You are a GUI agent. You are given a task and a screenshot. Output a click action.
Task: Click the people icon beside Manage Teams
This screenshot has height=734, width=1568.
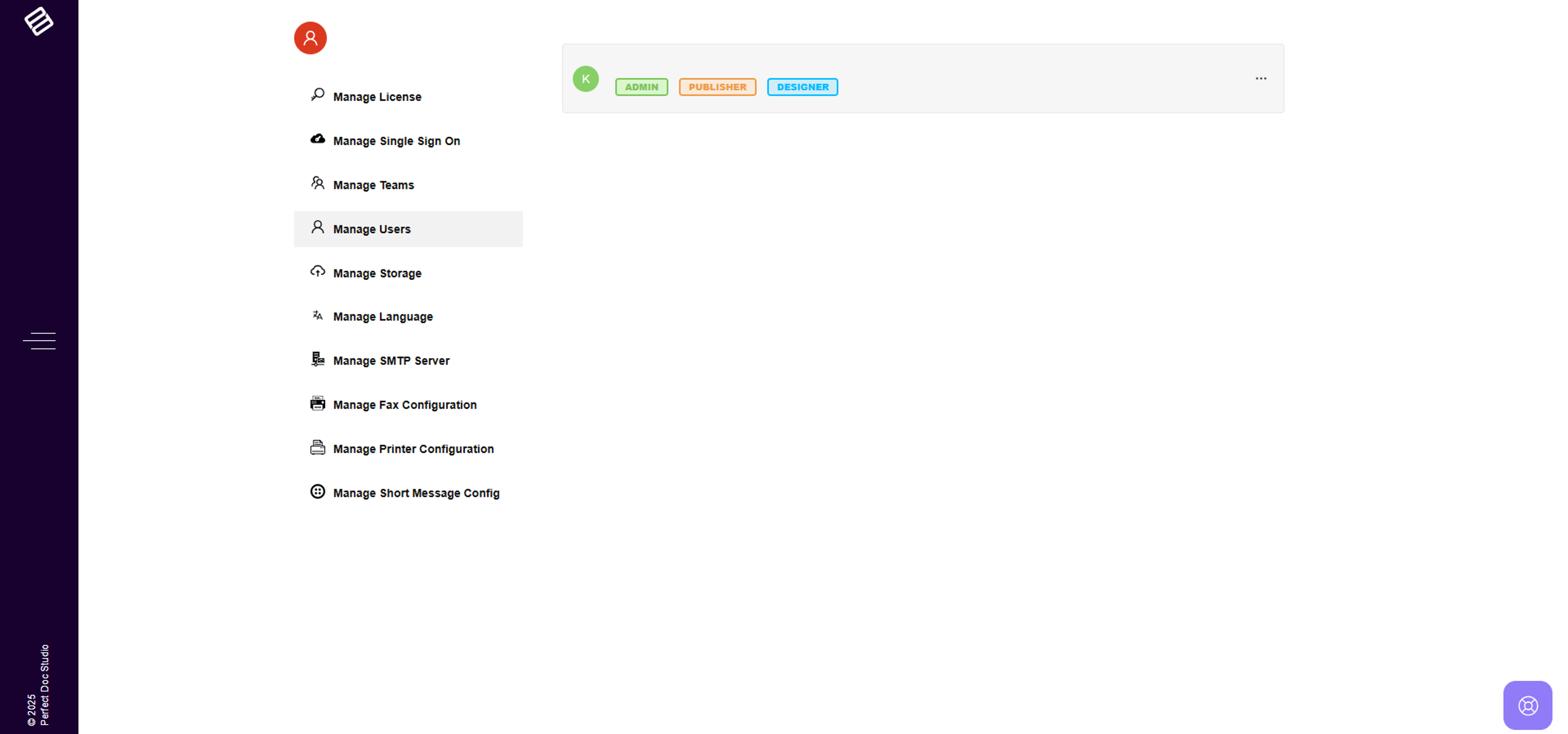pos(318,183)
